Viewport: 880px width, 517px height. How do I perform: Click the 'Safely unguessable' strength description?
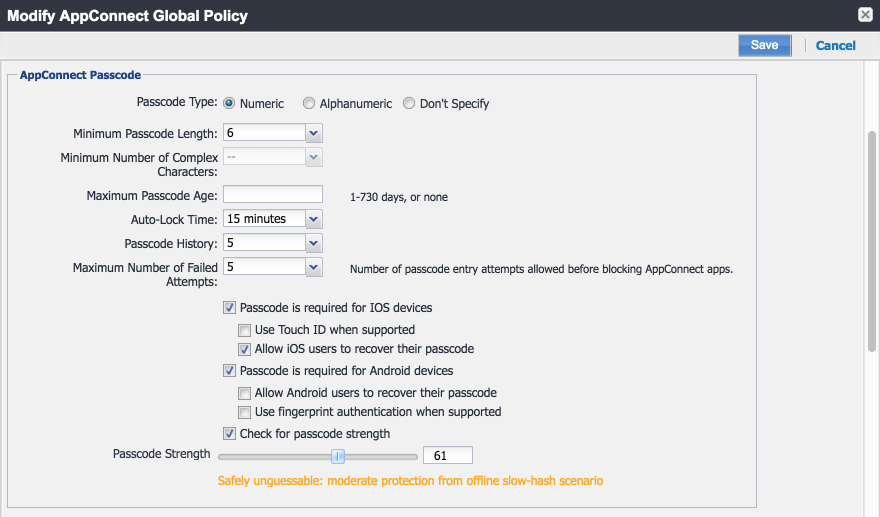pyautogui.click(x=410, y=481)
